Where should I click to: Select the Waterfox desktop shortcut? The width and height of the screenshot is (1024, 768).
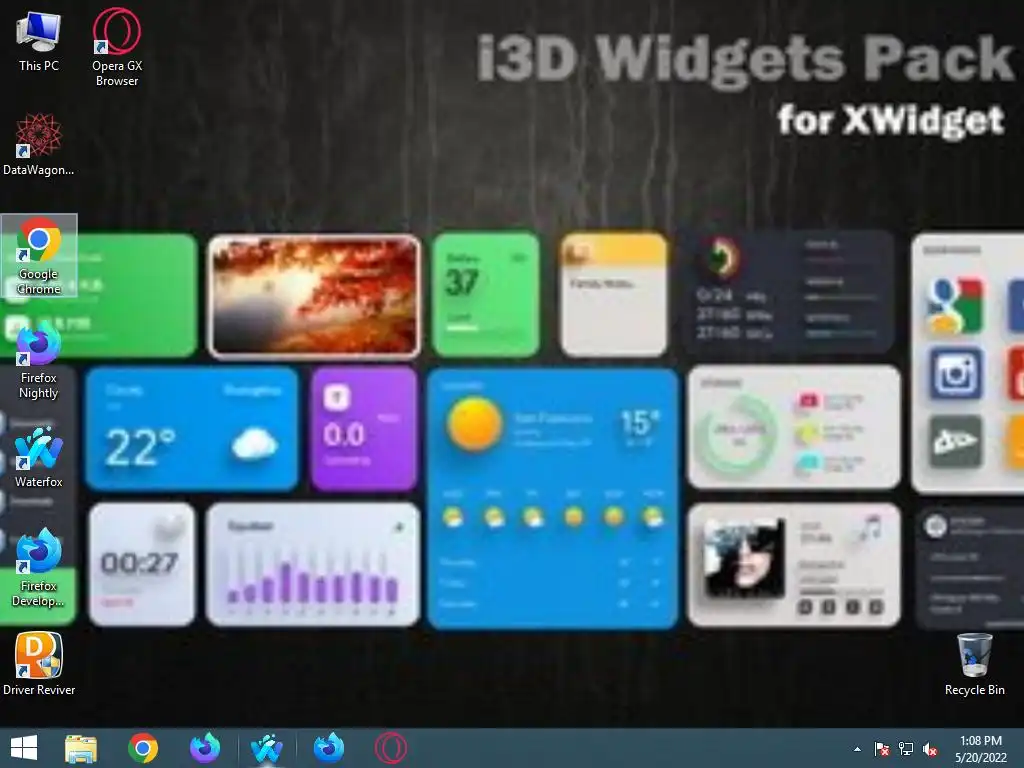pos(39,457)
